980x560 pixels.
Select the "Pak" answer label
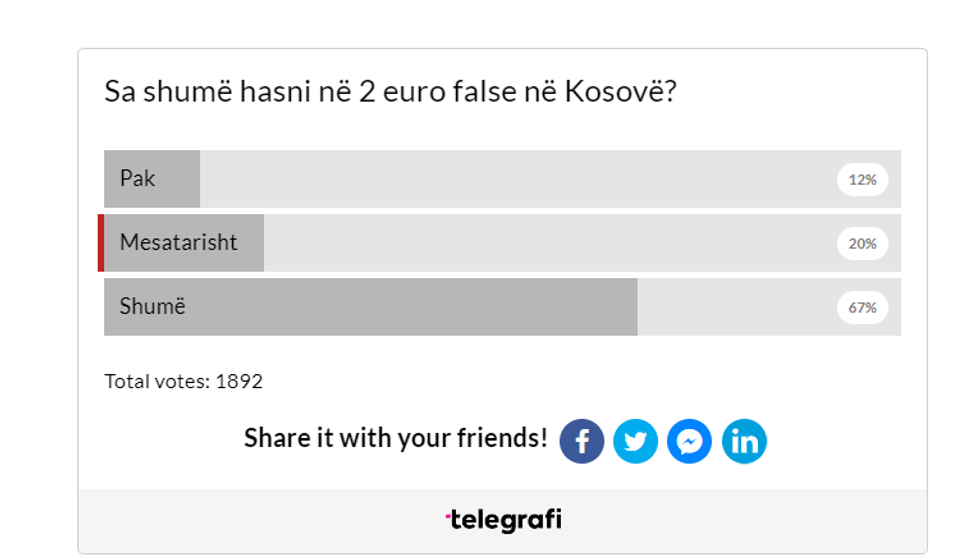(138, 179)
